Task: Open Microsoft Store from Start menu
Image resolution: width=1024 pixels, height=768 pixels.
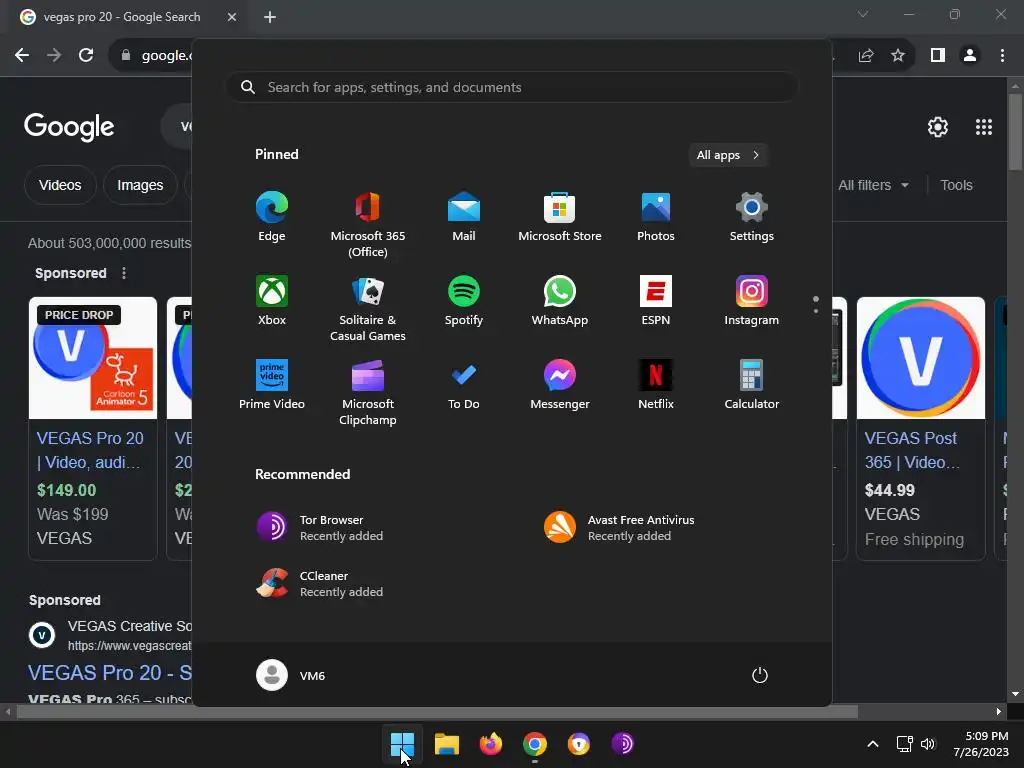Action: point(560,217)
